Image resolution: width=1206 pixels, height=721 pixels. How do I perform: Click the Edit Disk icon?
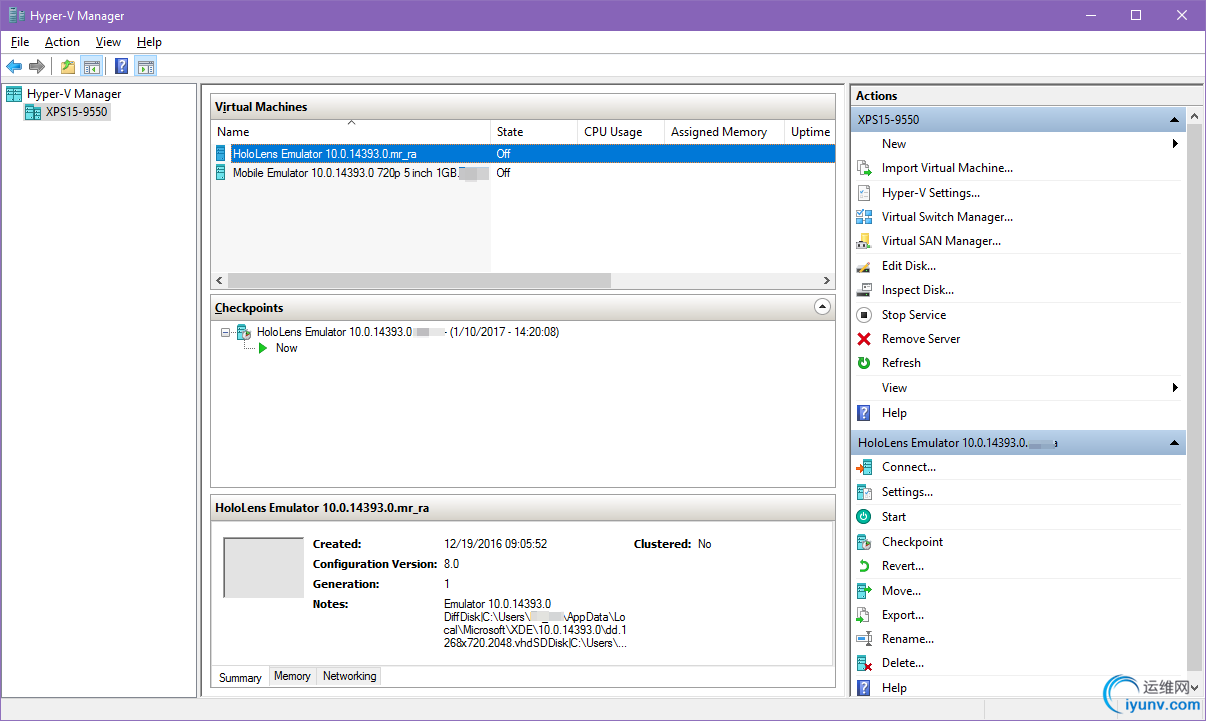point(864,266)
